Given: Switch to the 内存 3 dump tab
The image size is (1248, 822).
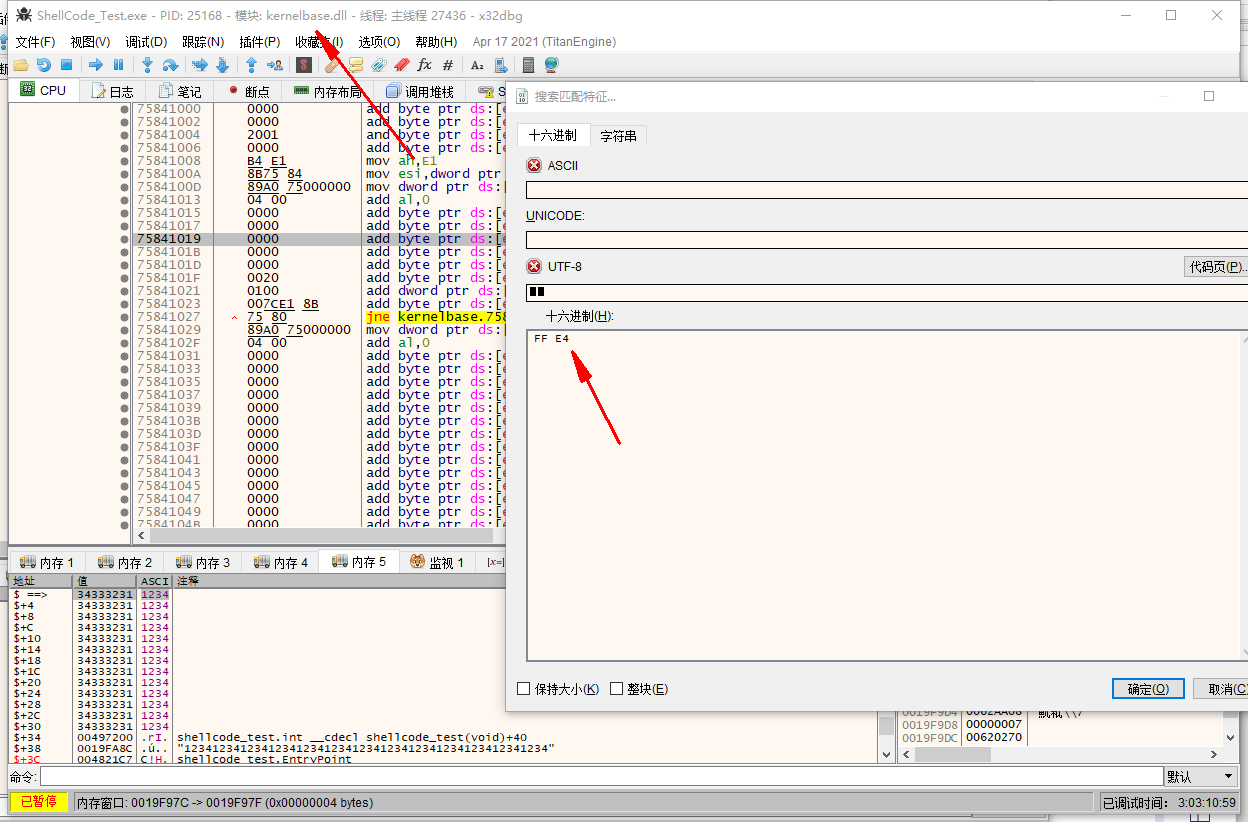Looking at the screenshot, I should [x=202, y=562].
